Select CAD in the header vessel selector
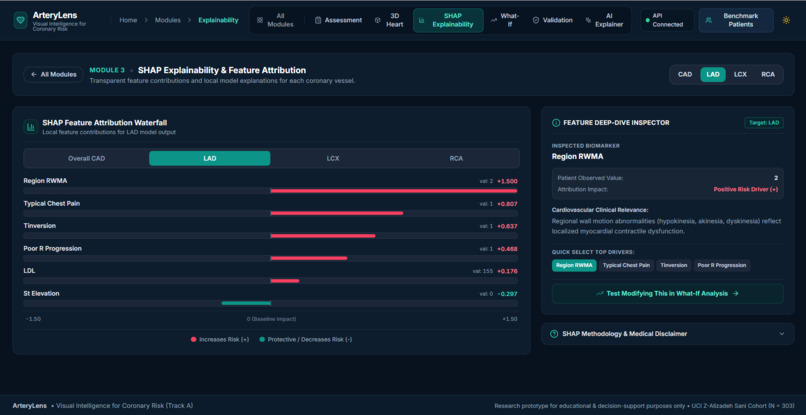Viewport: 806px width, 415px height. [x=685, y=75]
